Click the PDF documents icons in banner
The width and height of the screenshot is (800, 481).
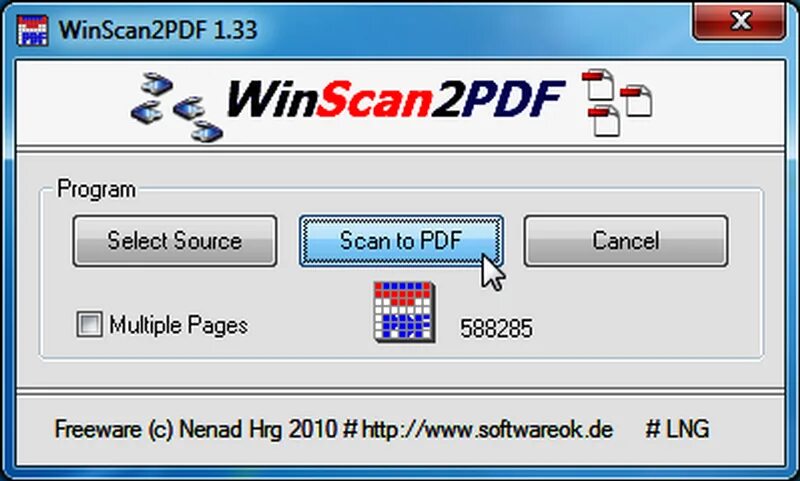617,102
